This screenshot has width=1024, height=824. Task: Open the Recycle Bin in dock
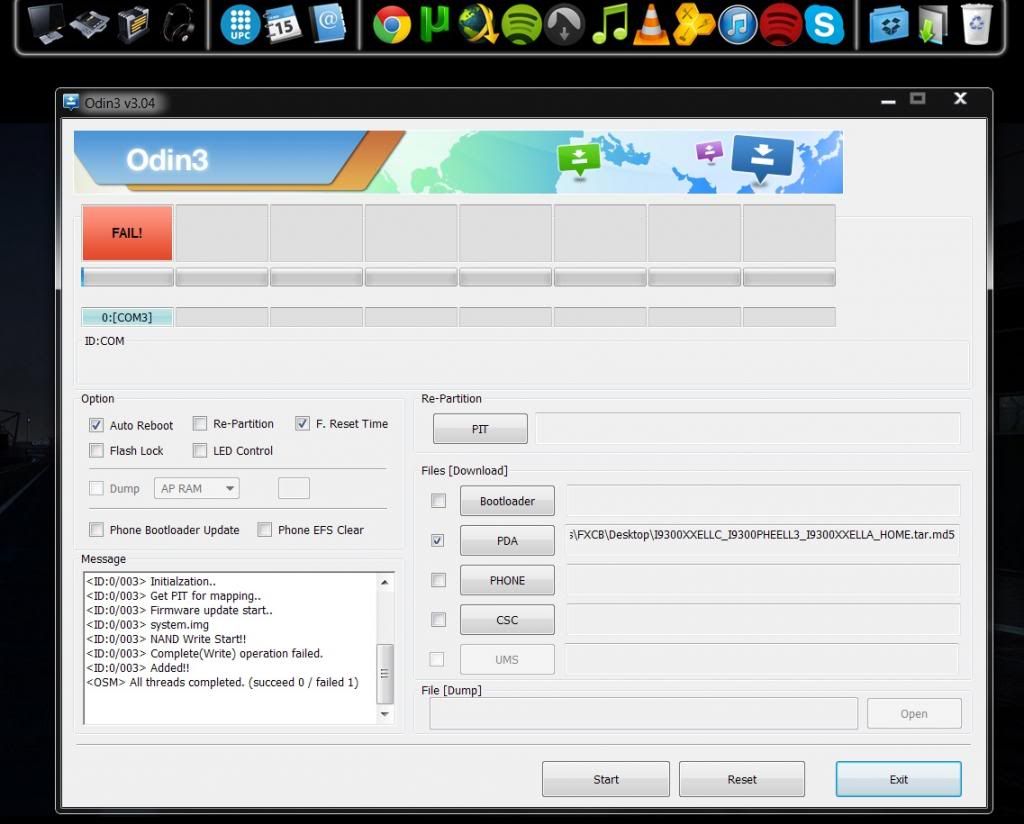977,25
